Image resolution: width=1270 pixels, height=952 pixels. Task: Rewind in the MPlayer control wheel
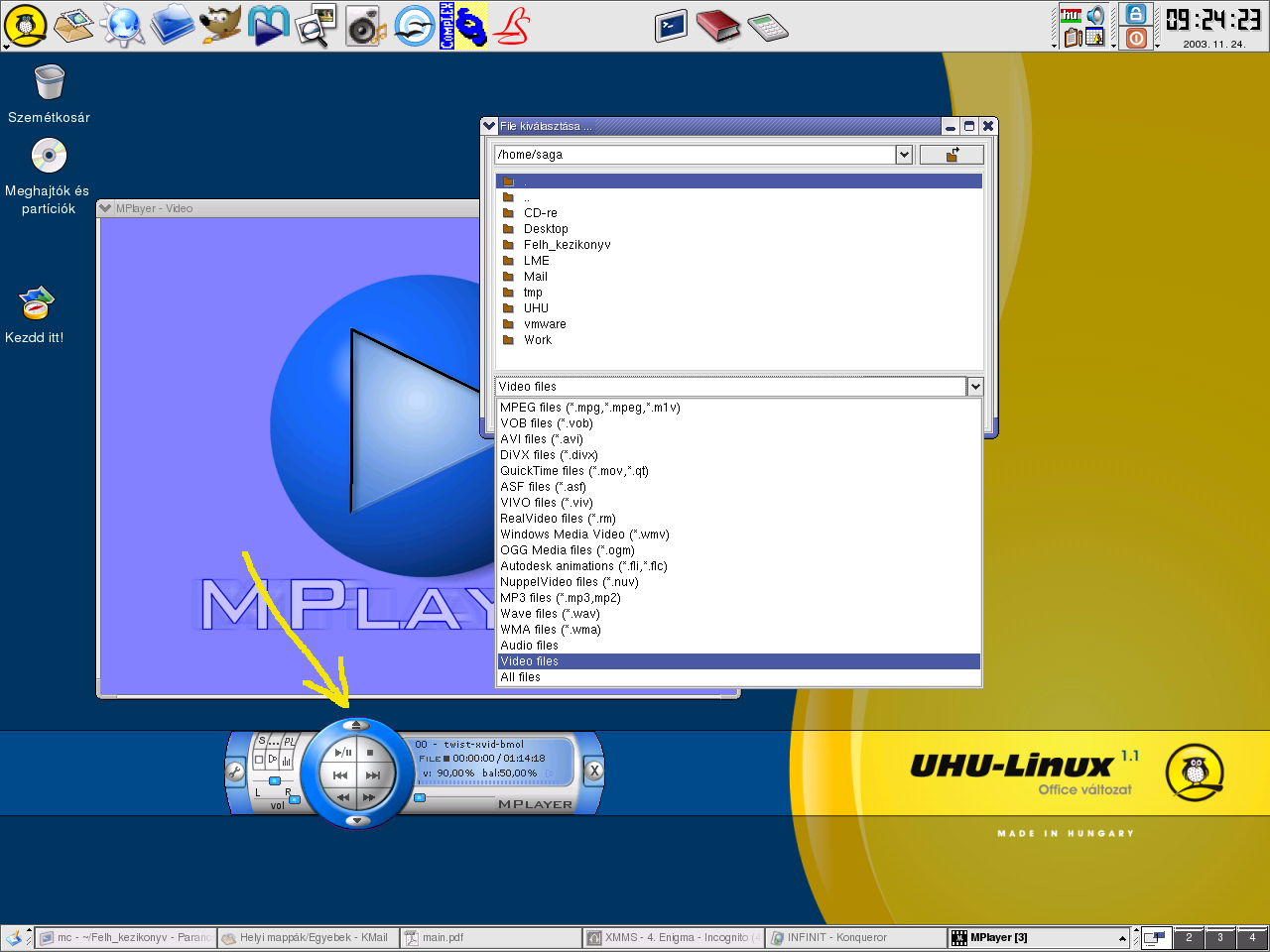click(343, 797)
